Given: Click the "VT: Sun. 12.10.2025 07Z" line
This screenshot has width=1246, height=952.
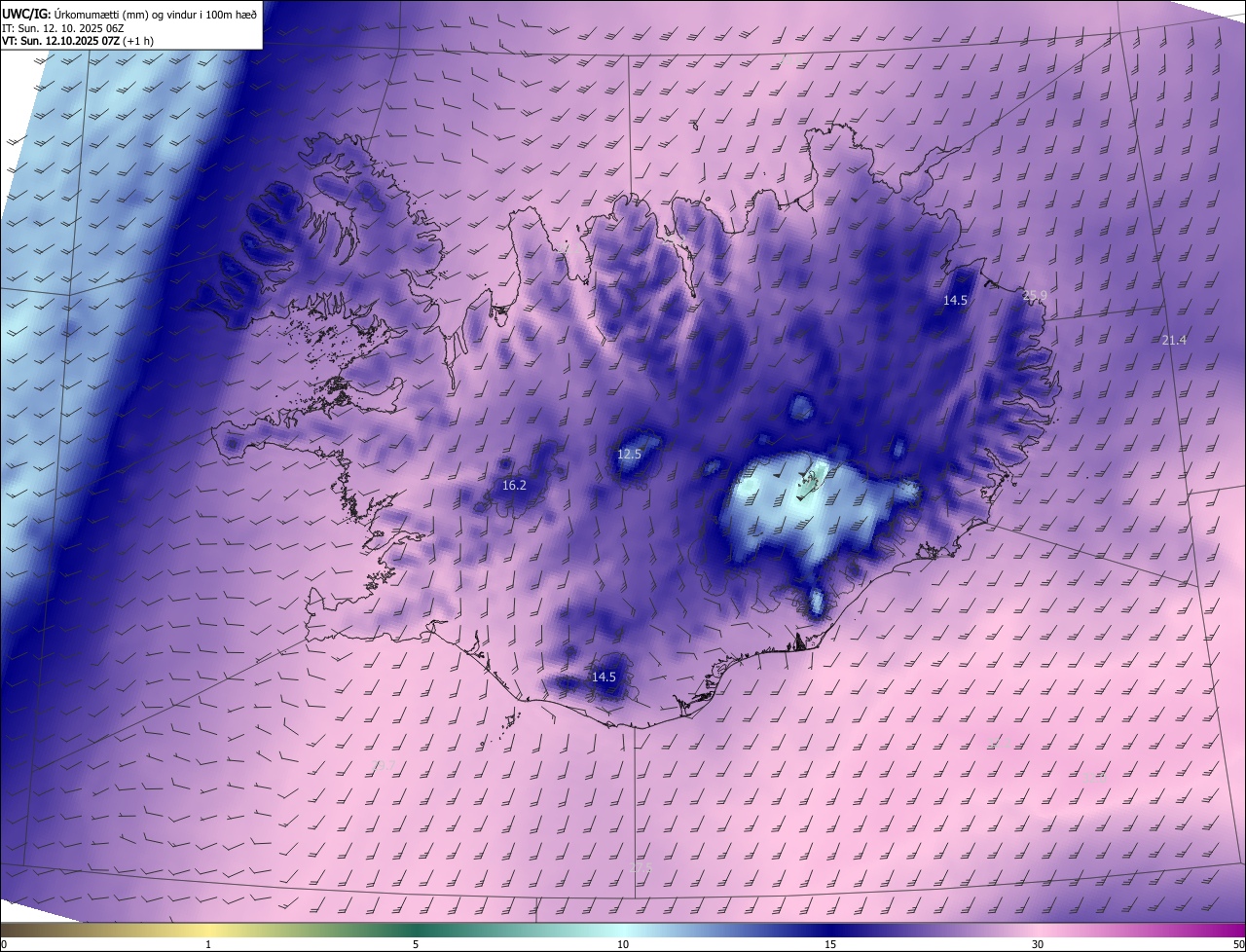Looking at the screenshot, I should [x=61, y=42].
